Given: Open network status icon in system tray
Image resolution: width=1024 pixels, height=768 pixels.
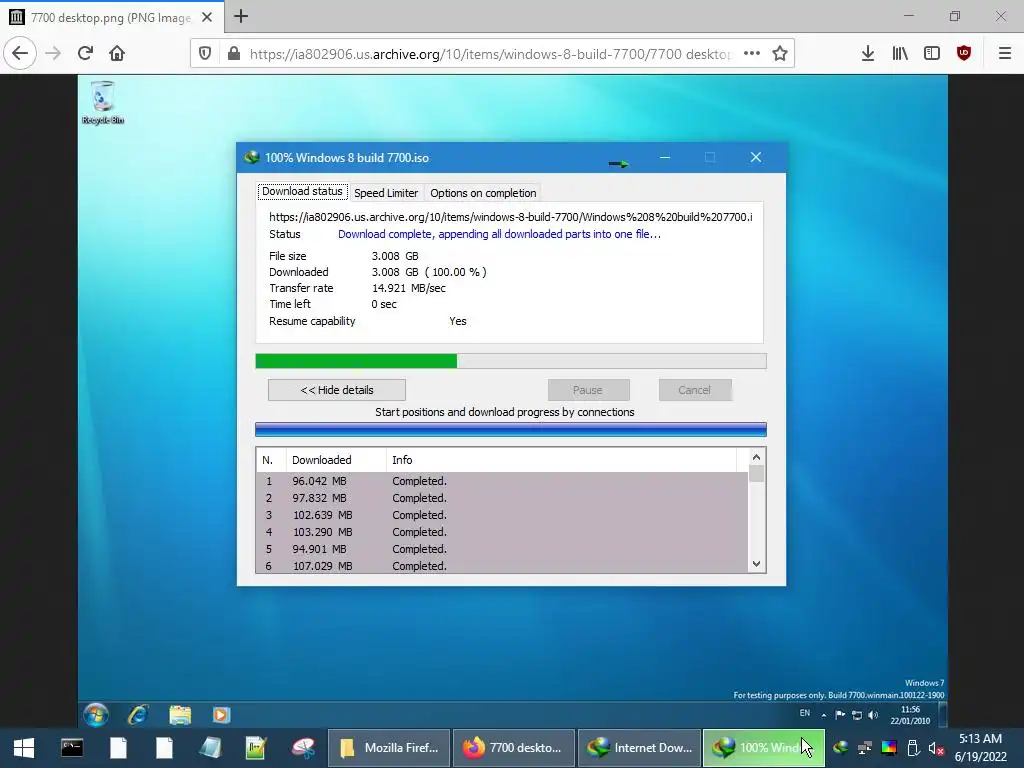Looking at the screenshot, I should click(x=865, y=748).
